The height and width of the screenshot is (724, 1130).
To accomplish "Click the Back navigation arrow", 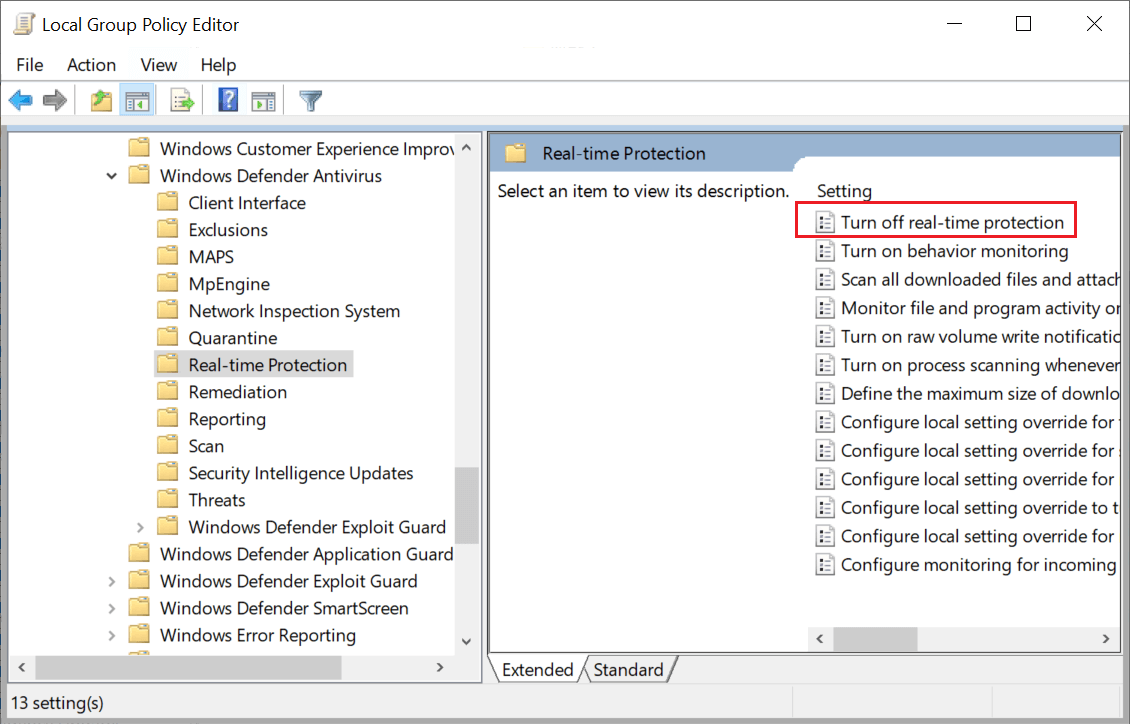I will pos(21,99).
